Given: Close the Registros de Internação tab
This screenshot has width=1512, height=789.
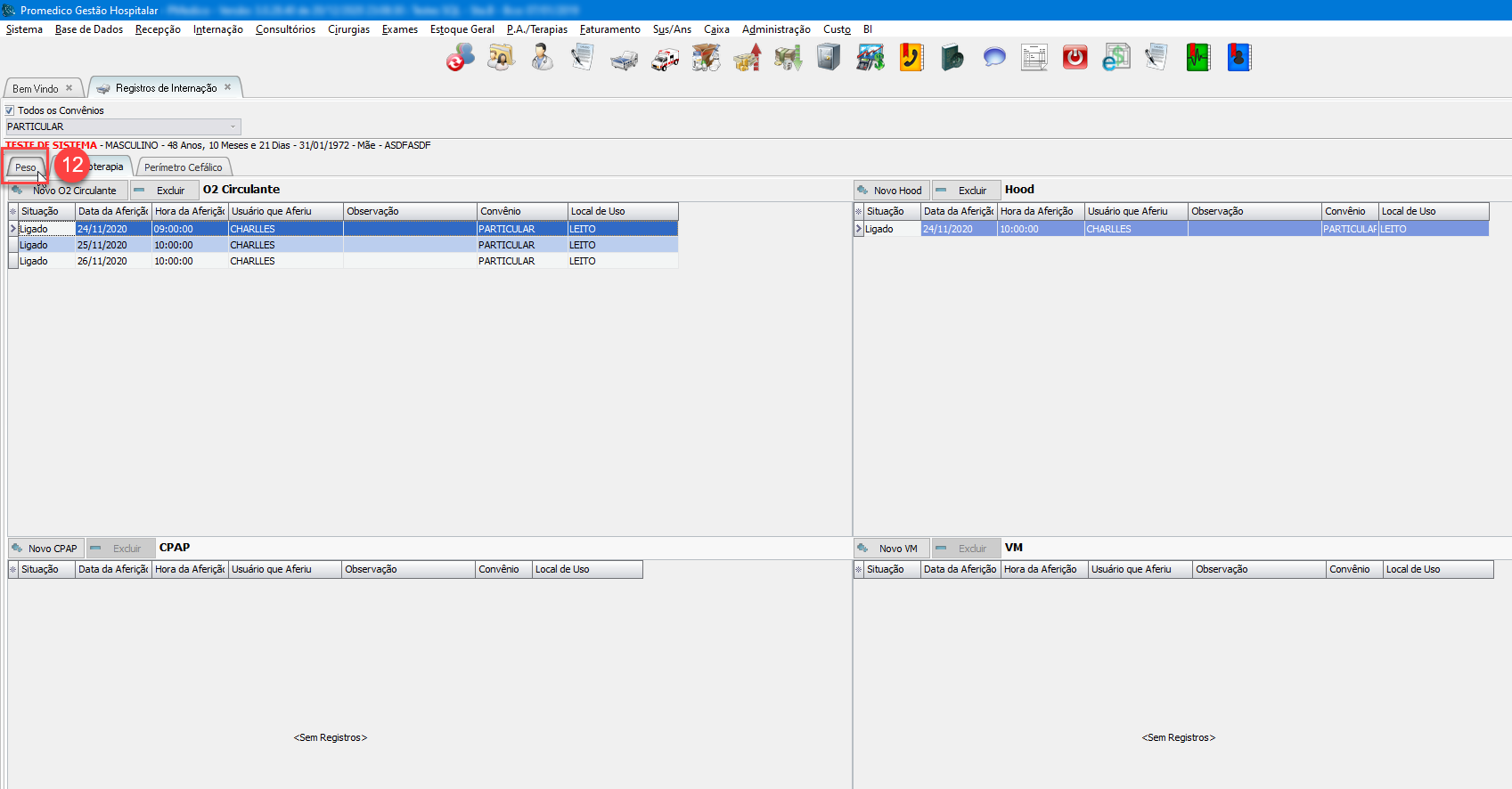Looking at the screenshot, I should (x=228, y=87).
